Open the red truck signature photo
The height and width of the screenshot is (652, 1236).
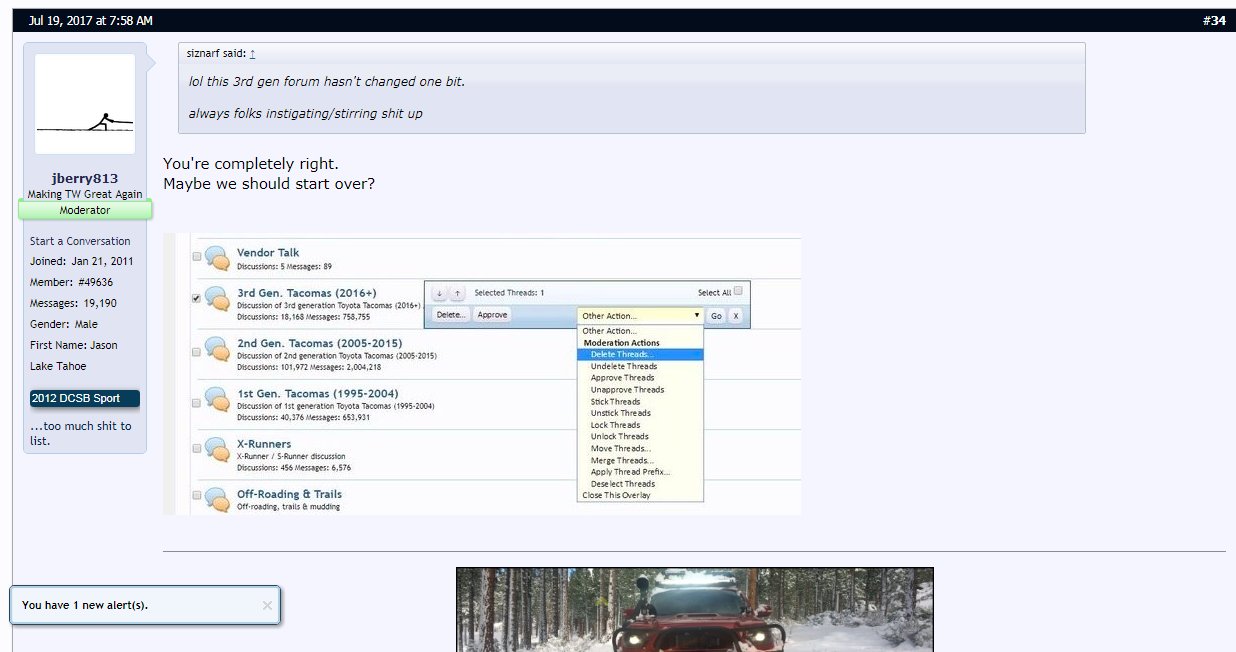click(695, 610)
